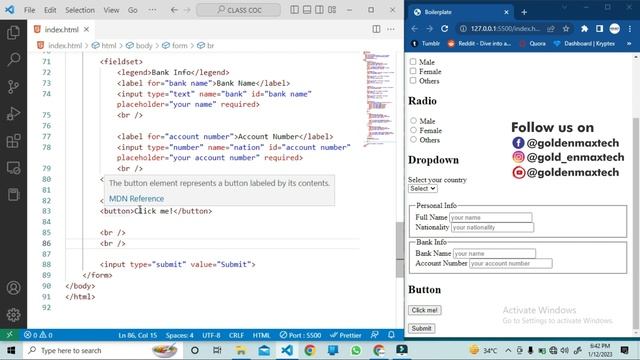Bookmark page with star icon
Screen dimensions: 640x360
click(566, 29)
